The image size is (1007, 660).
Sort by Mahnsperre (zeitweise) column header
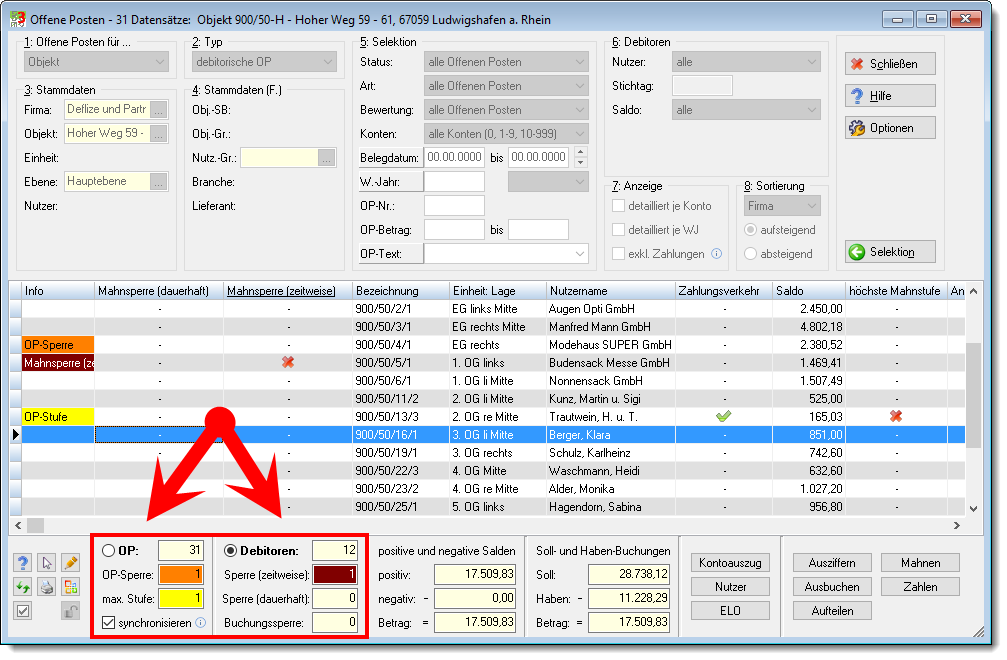pyautogui.click(x=281, y=291)
